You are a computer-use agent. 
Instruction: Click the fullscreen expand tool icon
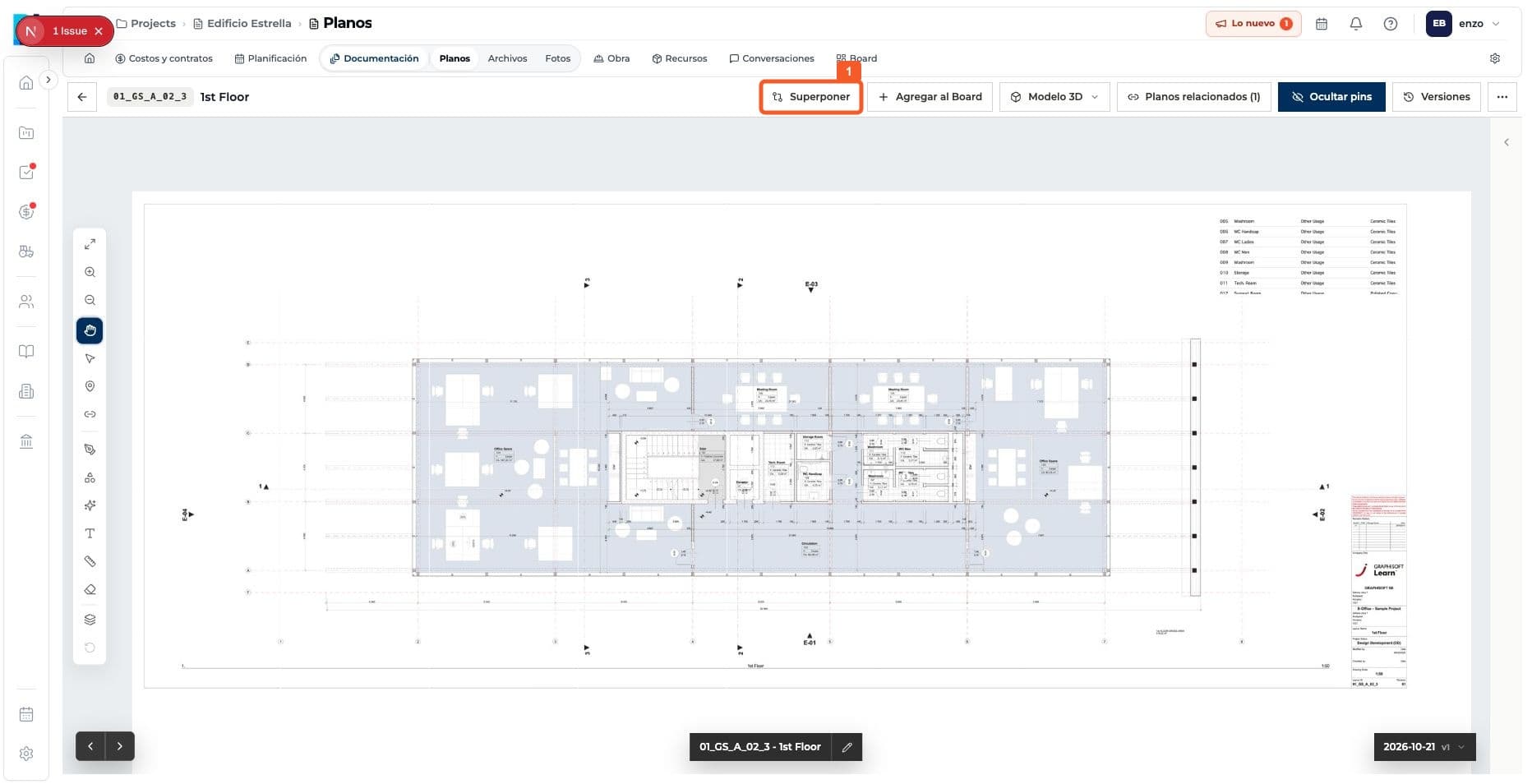click(90, 244)
